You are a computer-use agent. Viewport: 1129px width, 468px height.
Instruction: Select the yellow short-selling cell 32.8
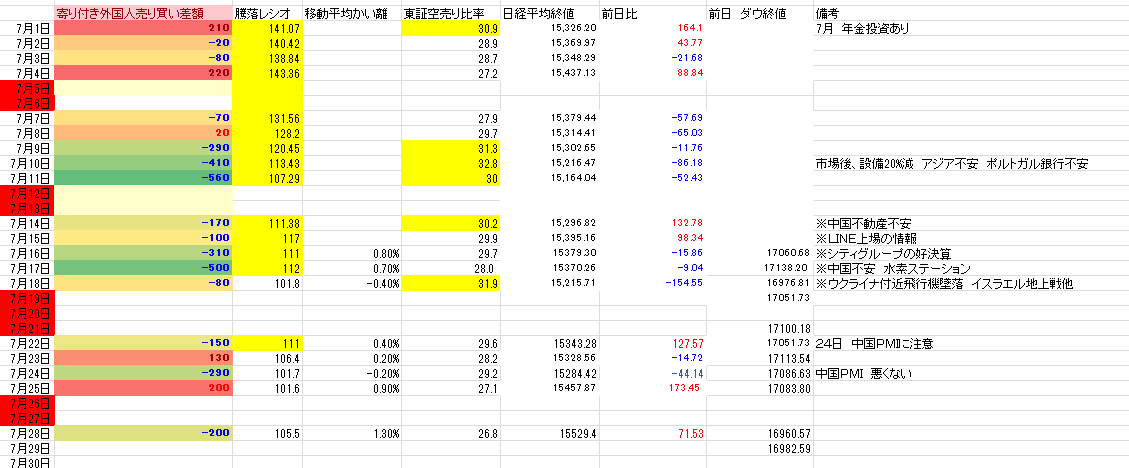pos(450,162)
